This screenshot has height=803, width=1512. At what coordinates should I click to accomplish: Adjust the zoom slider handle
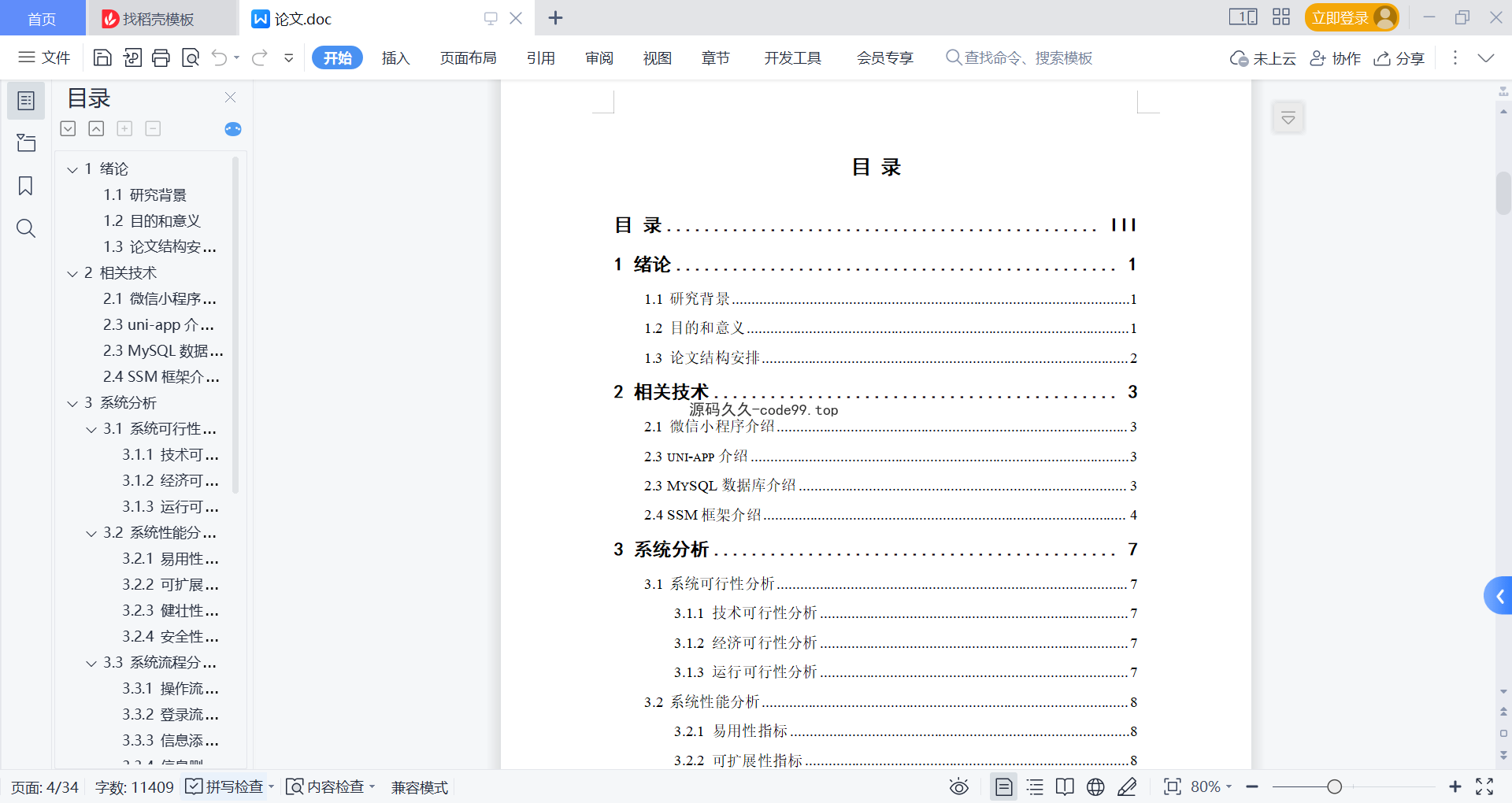click(x=1334, y=786)
